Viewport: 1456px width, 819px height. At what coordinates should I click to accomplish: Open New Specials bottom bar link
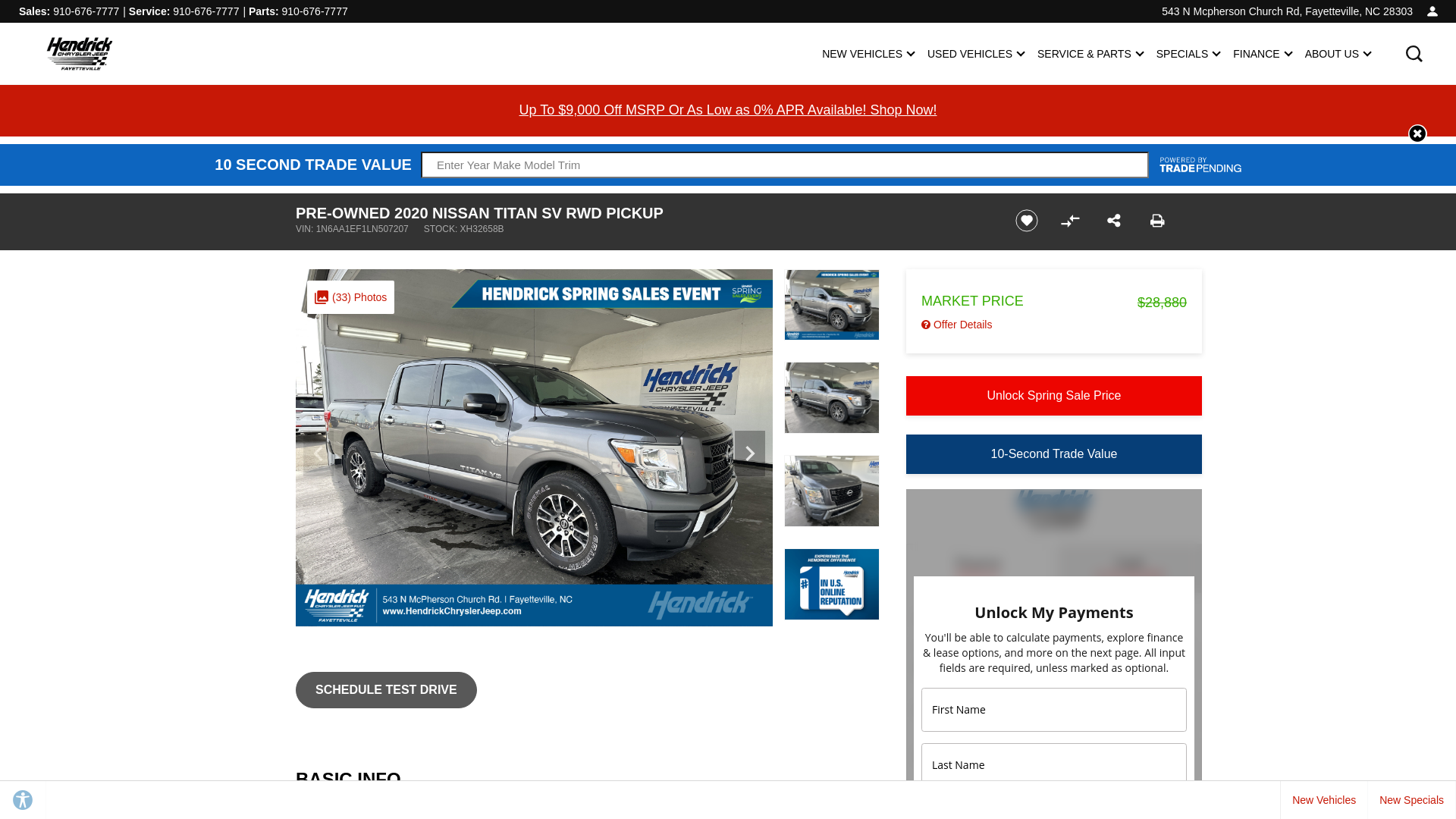pos(1411,800)
